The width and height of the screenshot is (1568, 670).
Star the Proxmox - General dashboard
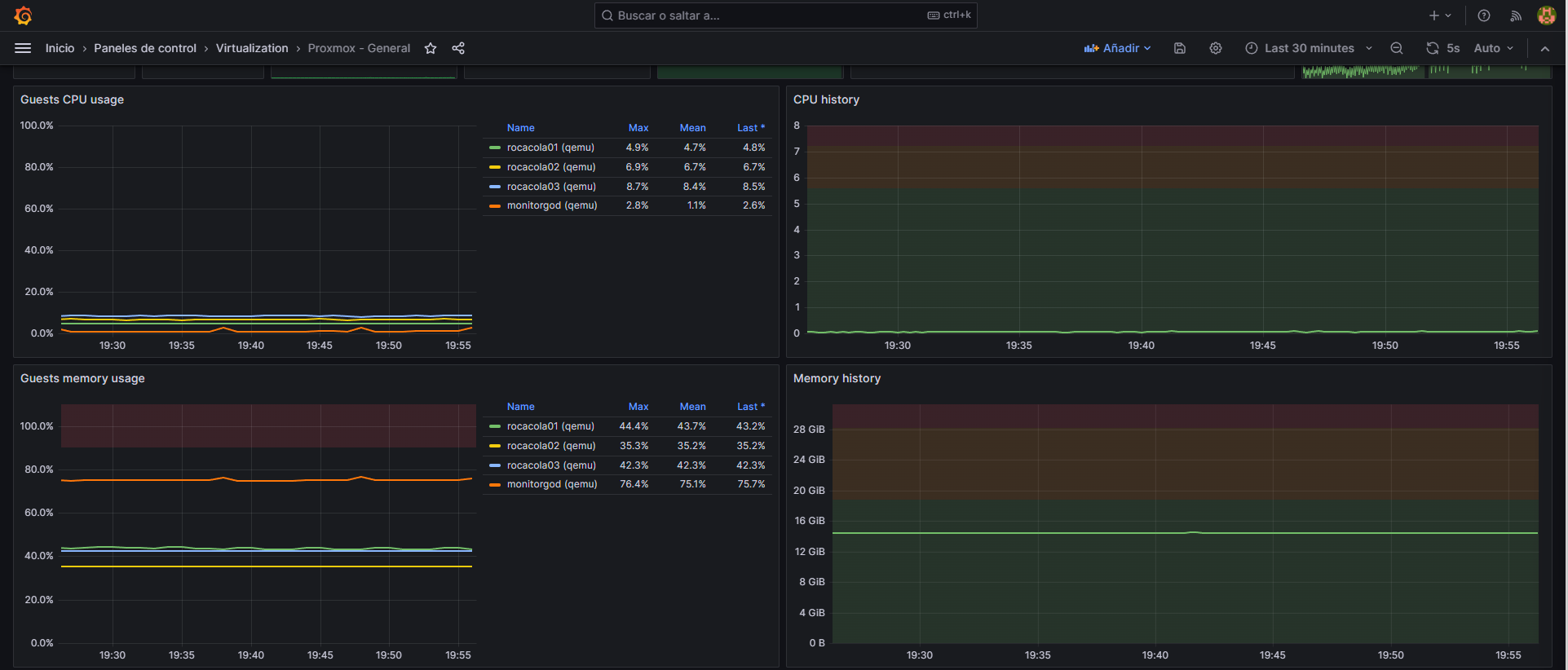tap(431, 48)
